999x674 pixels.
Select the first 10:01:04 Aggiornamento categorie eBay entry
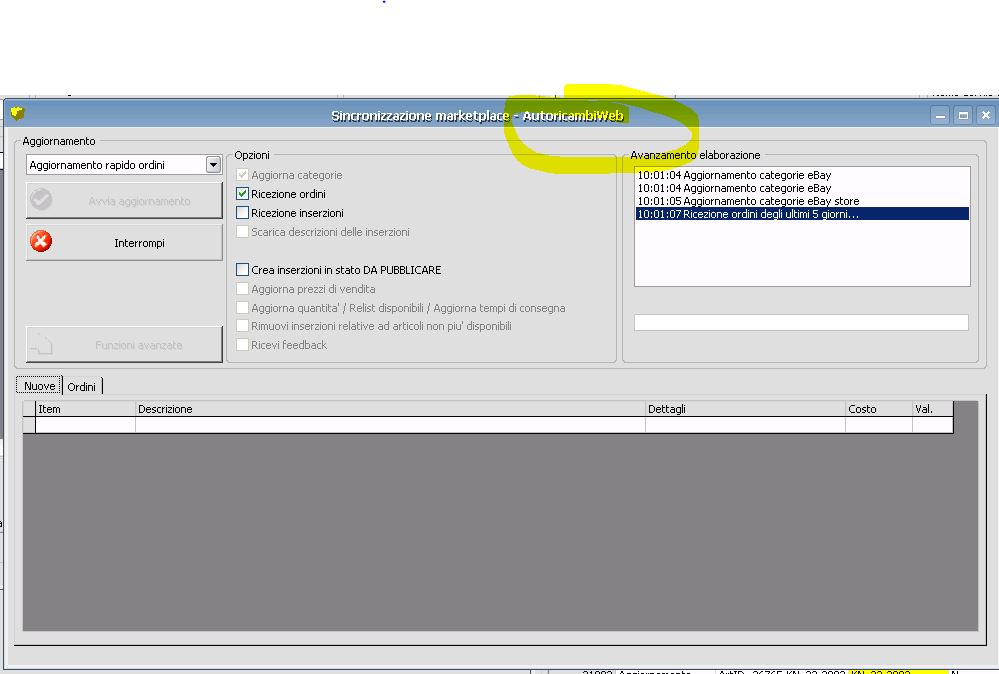[802, 175]
